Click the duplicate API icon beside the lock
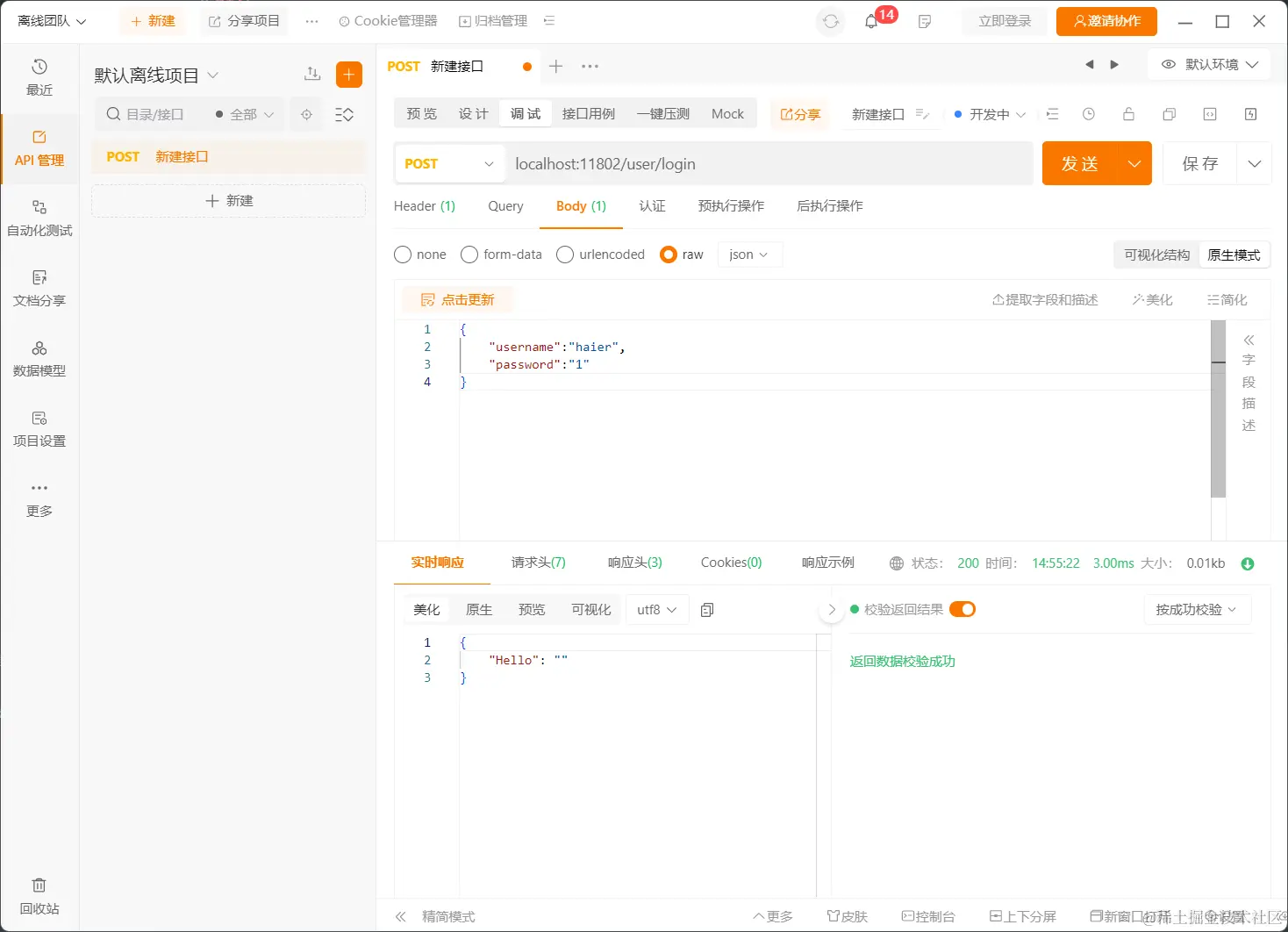1288x932 pixels. click(x=1170, y=114)
